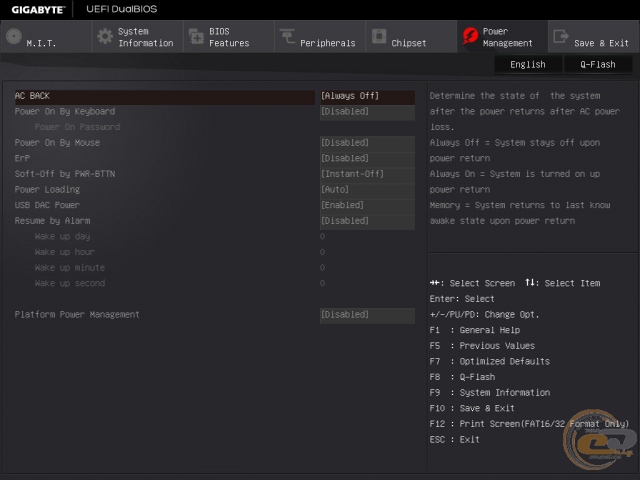Open Power Loading Auto option

click(x=367, y=190)
